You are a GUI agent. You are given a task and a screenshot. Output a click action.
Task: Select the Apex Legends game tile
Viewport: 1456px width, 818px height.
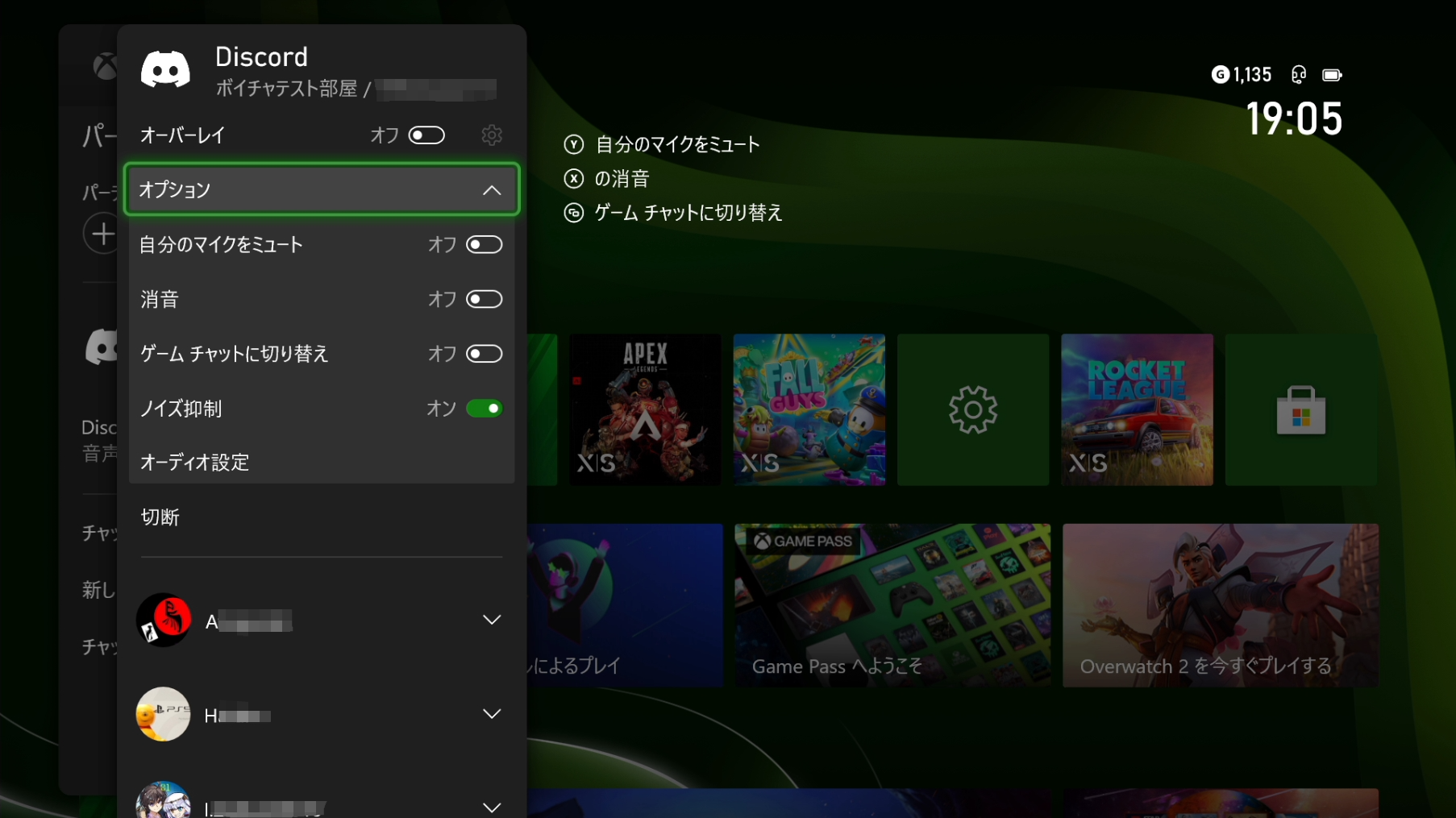pos(645,409)
